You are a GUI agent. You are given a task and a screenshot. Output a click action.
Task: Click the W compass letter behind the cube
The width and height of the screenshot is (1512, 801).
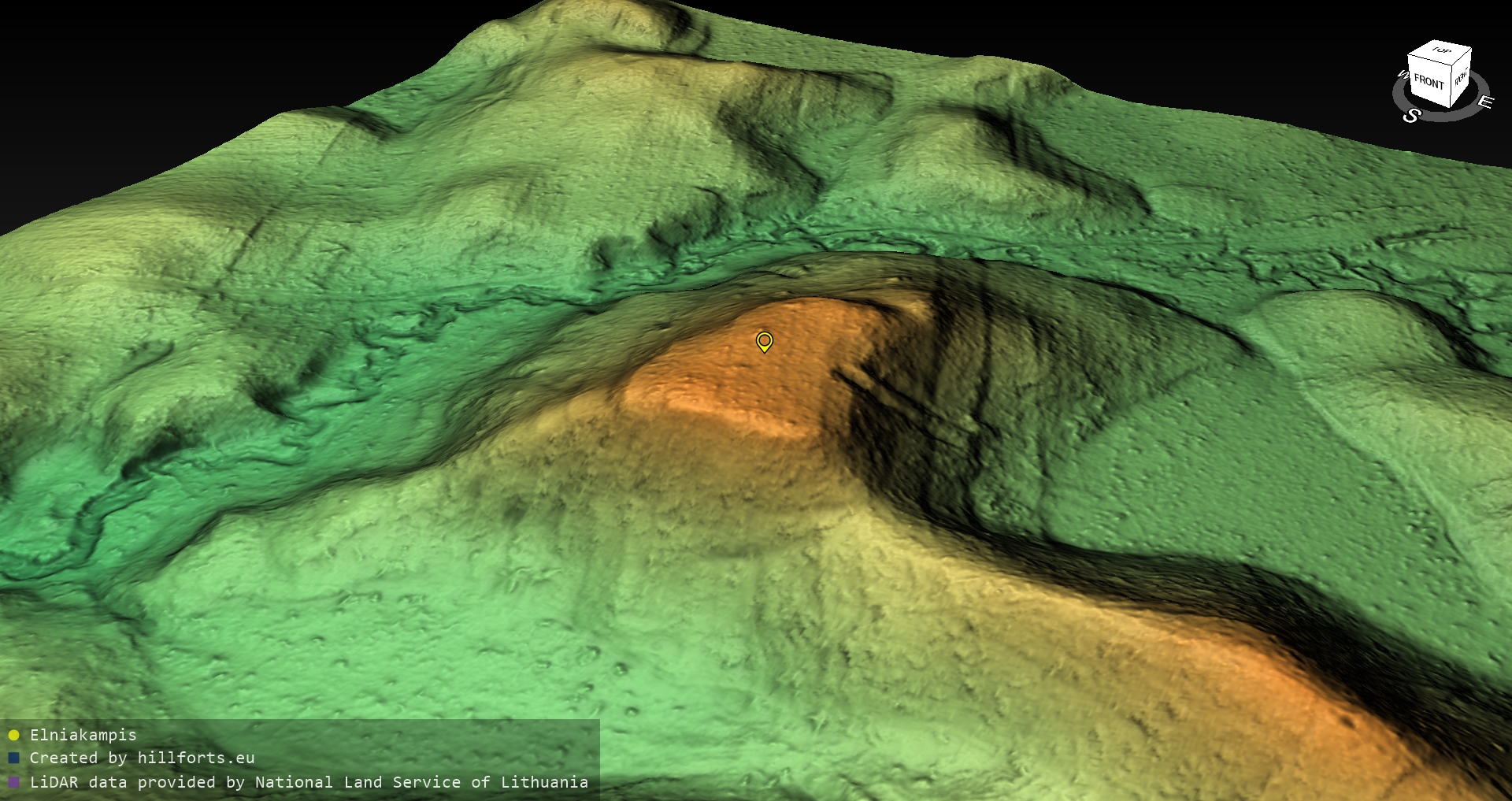click(1402, 76)
